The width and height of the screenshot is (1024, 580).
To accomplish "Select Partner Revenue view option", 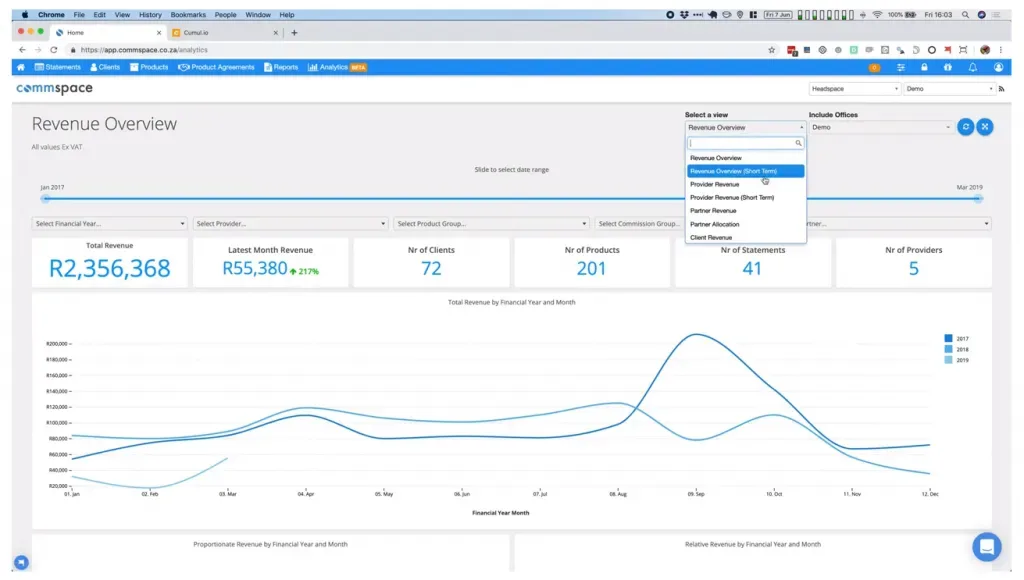I will [x=745, y=211].
